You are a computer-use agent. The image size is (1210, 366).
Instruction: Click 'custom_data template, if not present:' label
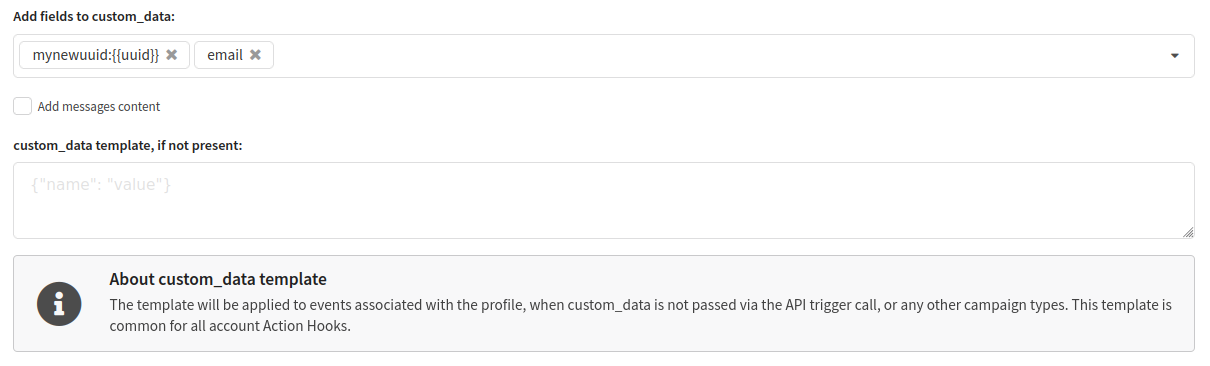(128, 145)
